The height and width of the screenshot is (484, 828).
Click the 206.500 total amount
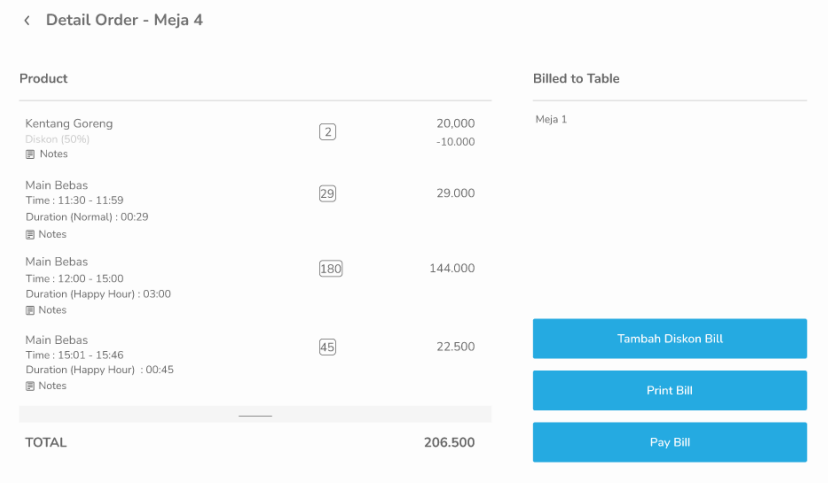449,442
